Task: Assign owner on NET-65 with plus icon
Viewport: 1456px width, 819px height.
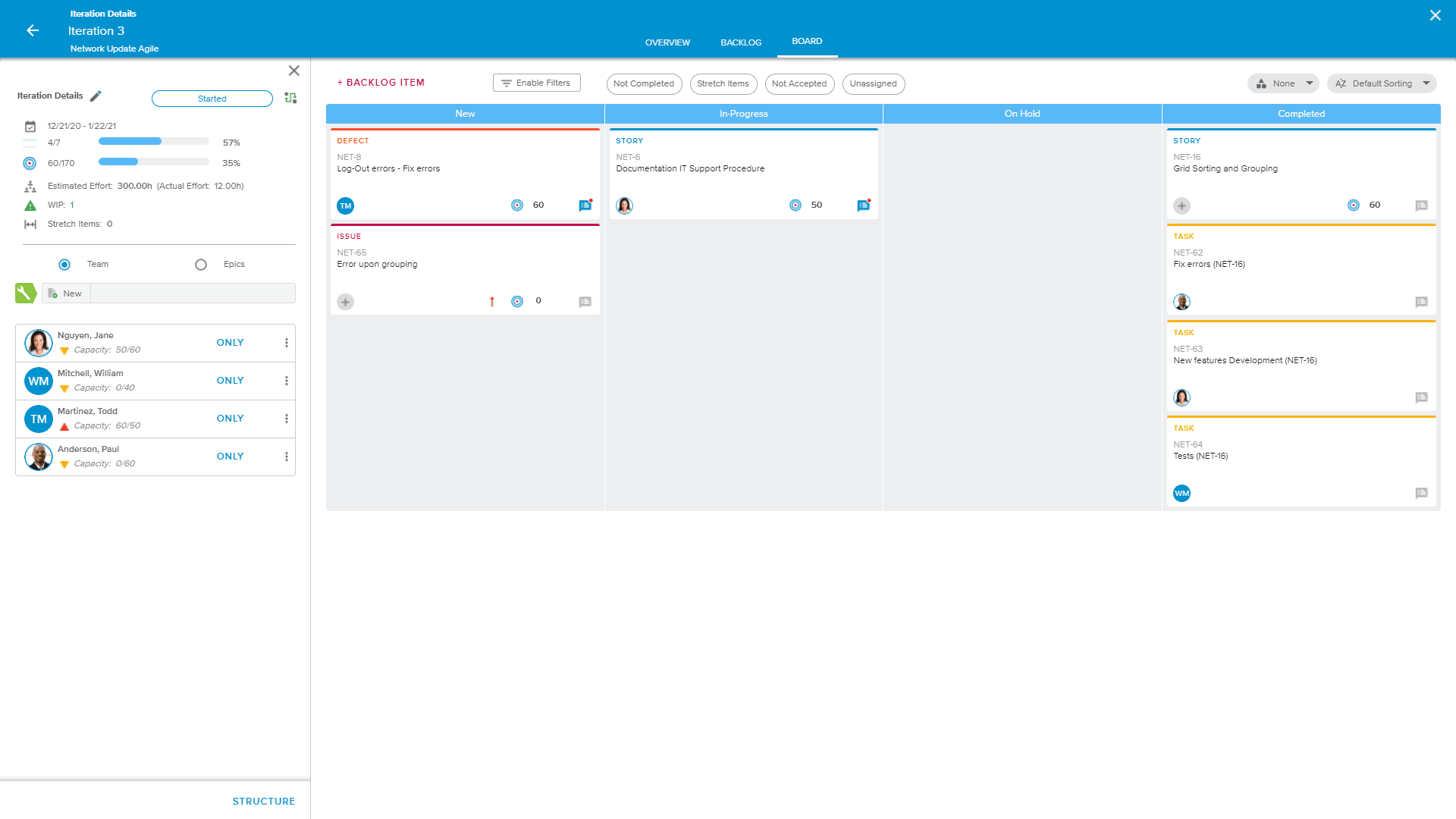Action: [x=345, y=302]
